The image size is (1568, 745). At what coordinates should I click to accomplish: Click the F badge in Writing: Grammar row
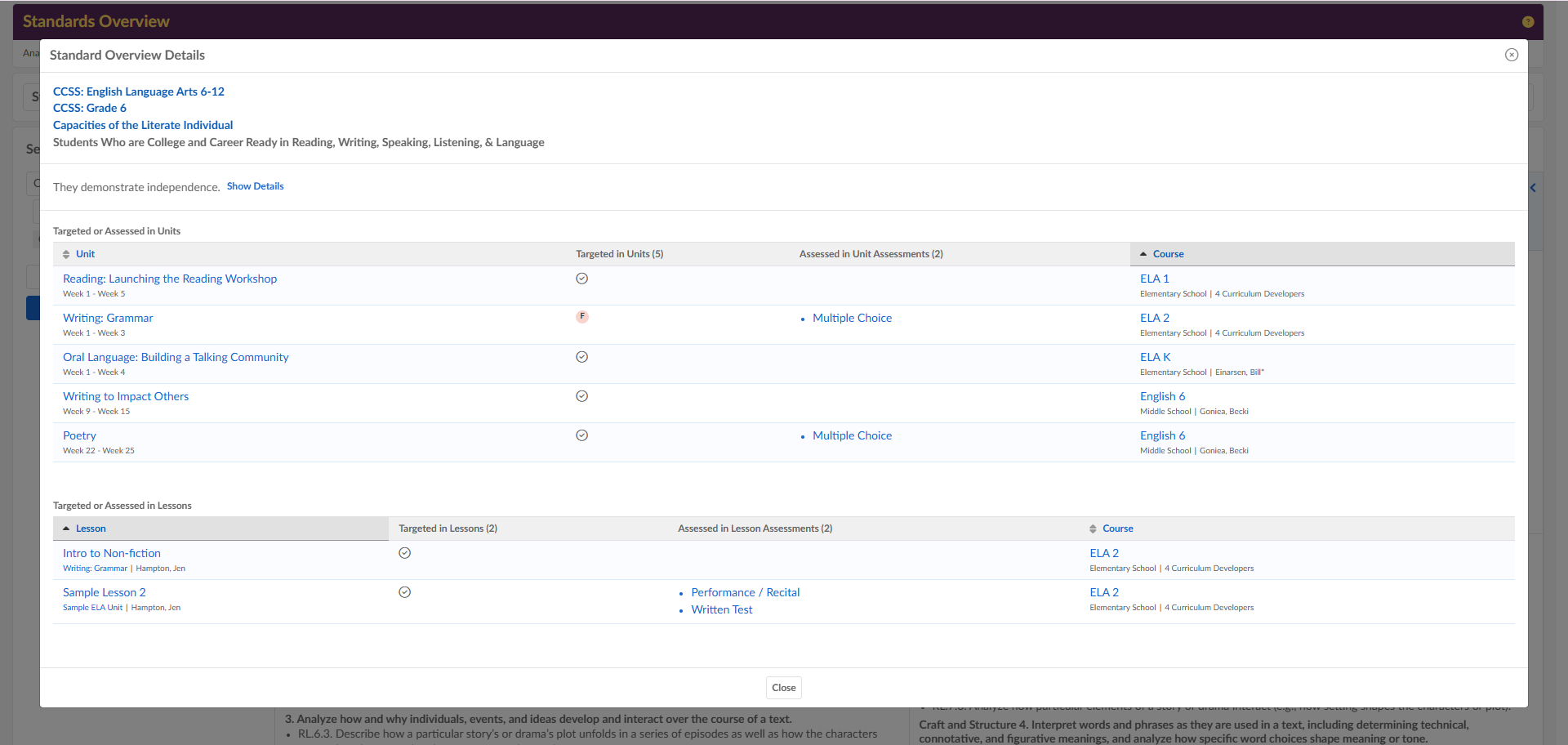pos(581,317)
